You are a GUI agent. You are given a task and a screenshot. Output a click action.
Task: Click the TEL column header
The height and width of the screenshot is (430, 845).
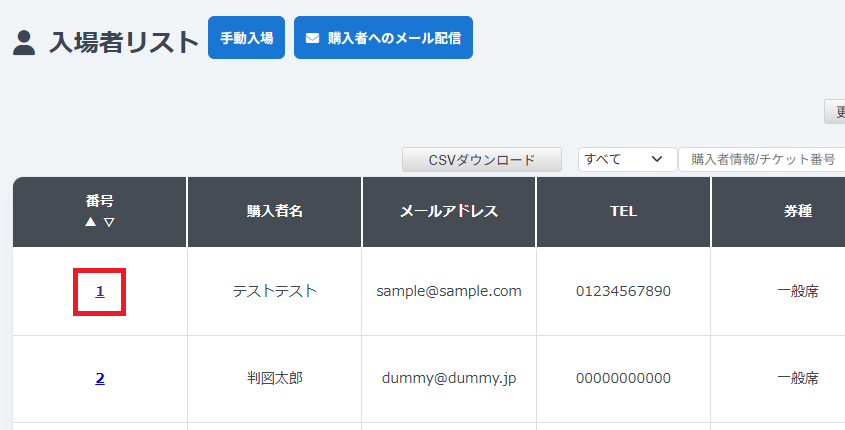(x=624, y=212)
